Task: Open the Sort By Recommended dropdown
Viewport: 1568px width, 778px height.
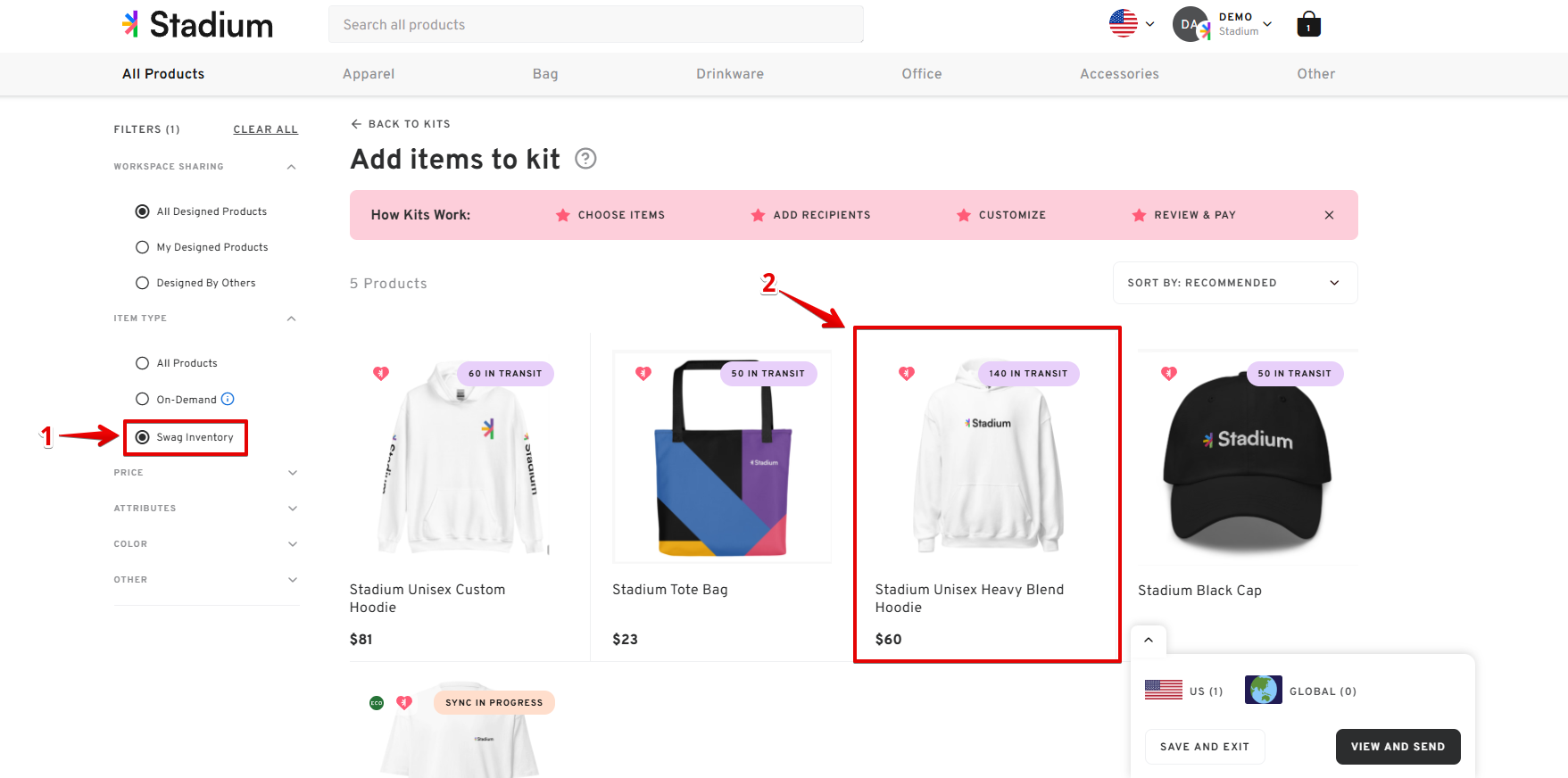Action: coord(1235,283)
